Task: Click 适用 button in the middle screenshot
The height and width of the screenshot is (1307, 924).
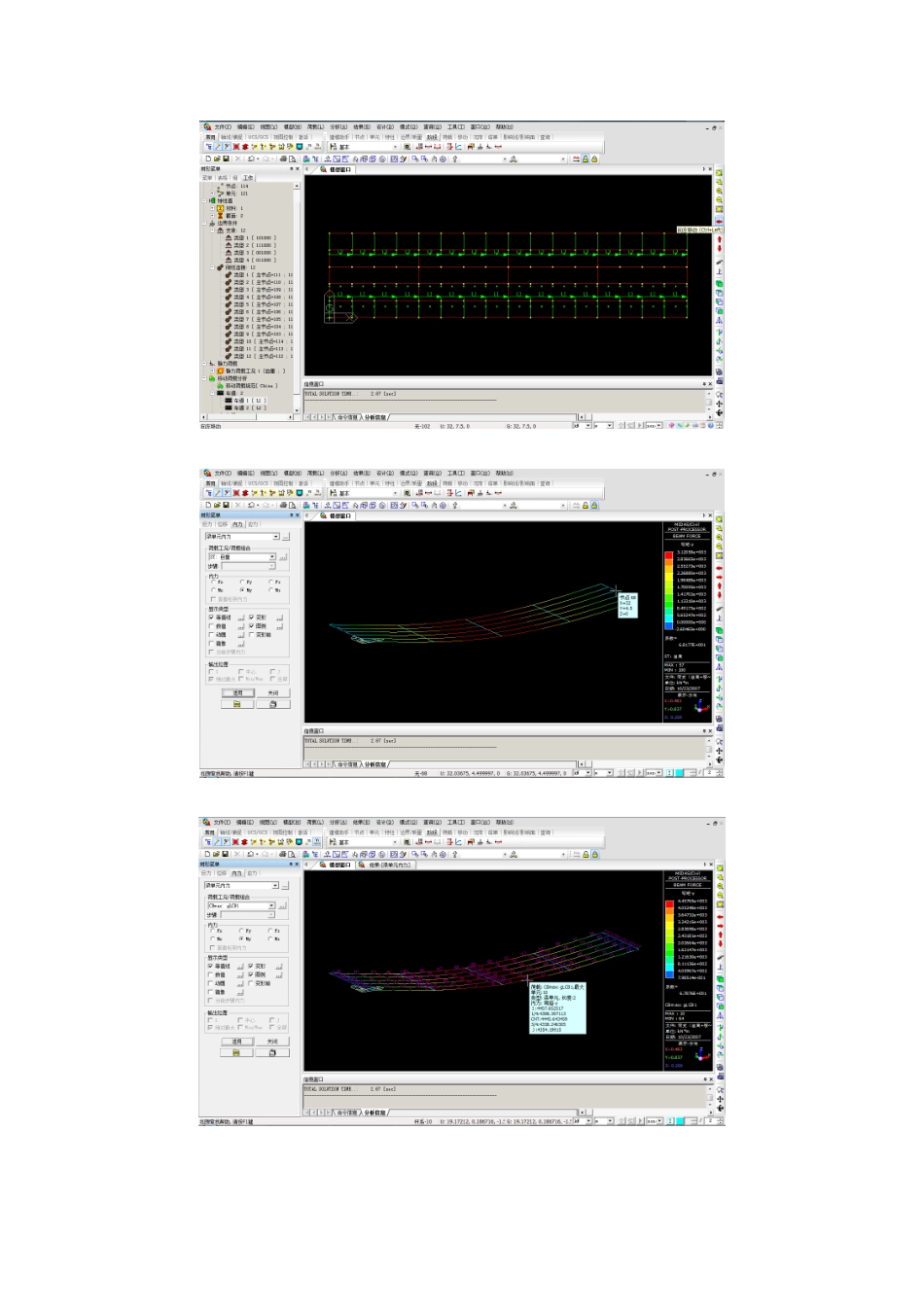Action: point(237,693)
